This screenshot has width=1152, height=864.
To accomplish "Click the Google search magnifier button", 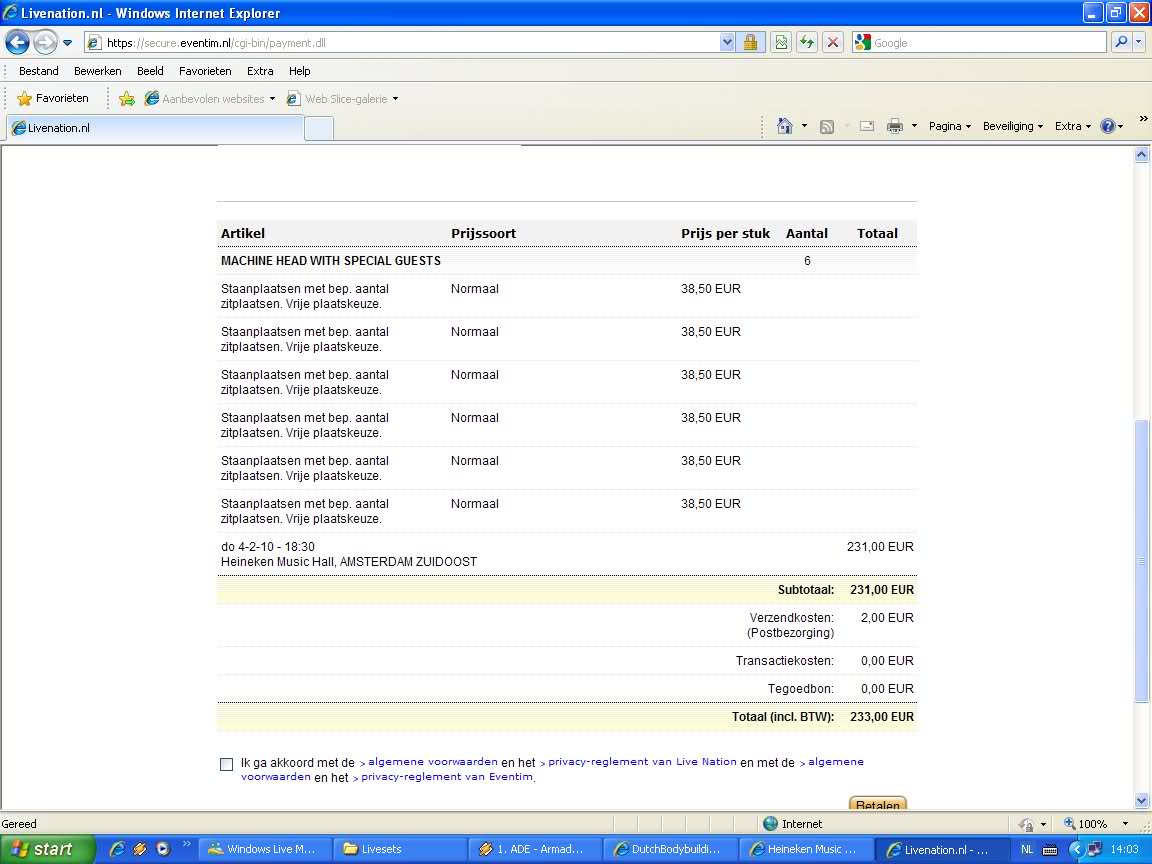I will (x=1120, y=43).
